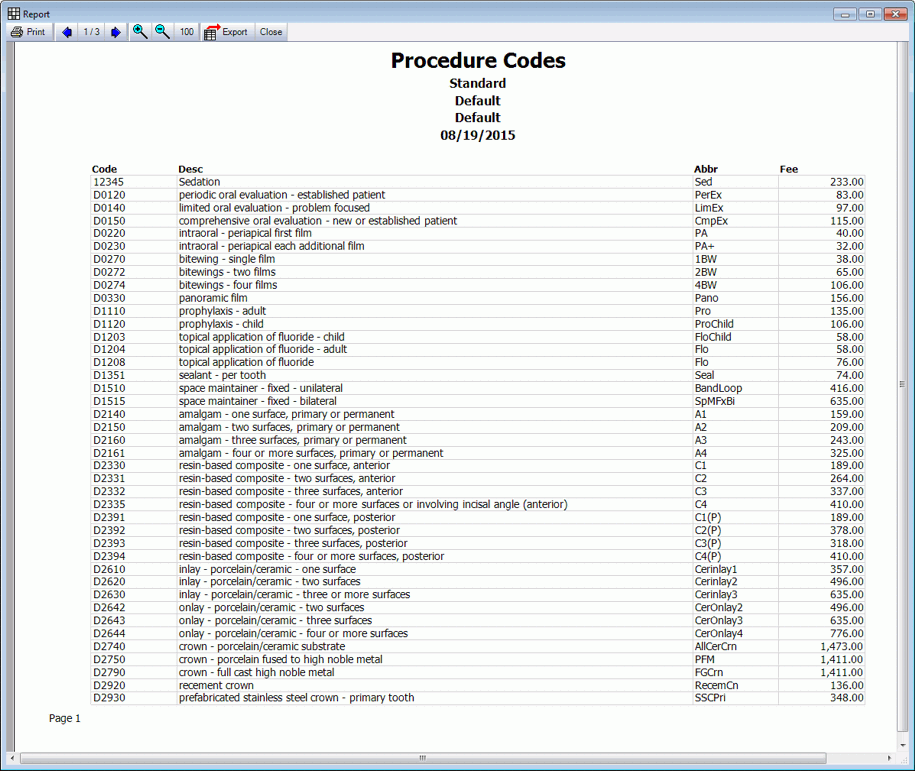Click 'prophylaxis - adult' description
This screenshot has height=771, width=915.
click(x=222, y=311)
